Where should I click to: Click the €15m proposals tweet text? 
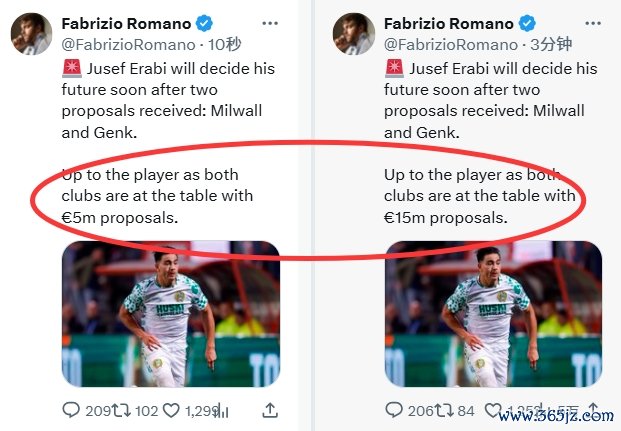pos(447,217)
